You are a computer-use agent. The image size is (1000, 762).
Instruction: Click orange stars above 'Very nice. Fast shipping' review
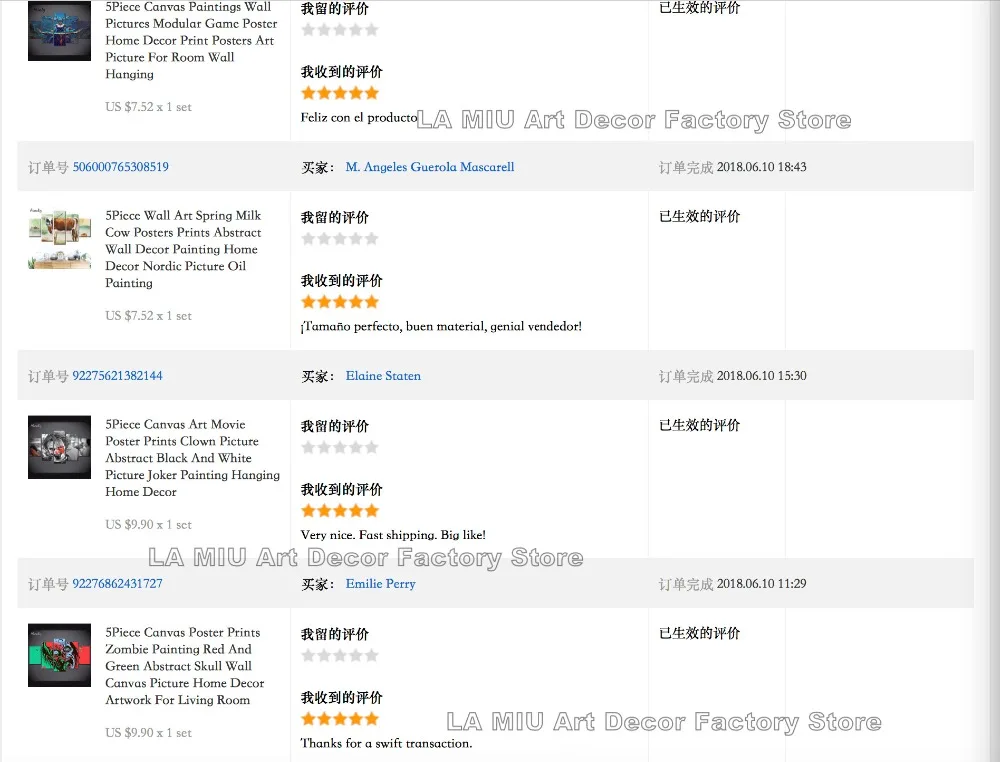pyautogui.click(x=340, y=511)
